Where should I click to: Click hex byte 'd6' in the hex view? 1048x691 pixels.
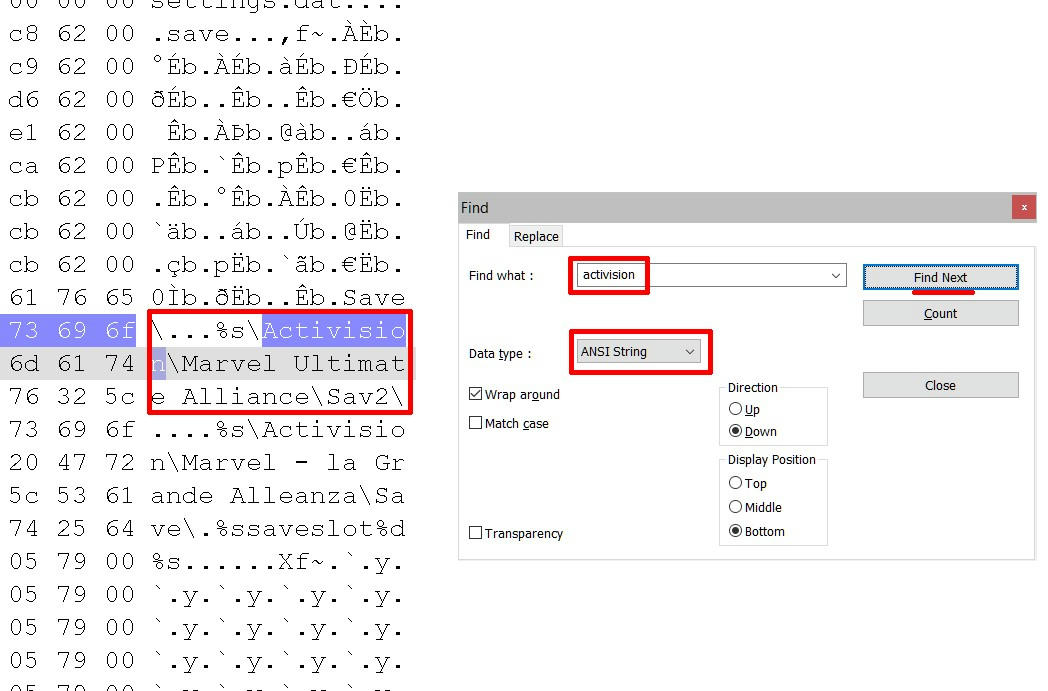point(24,100)
